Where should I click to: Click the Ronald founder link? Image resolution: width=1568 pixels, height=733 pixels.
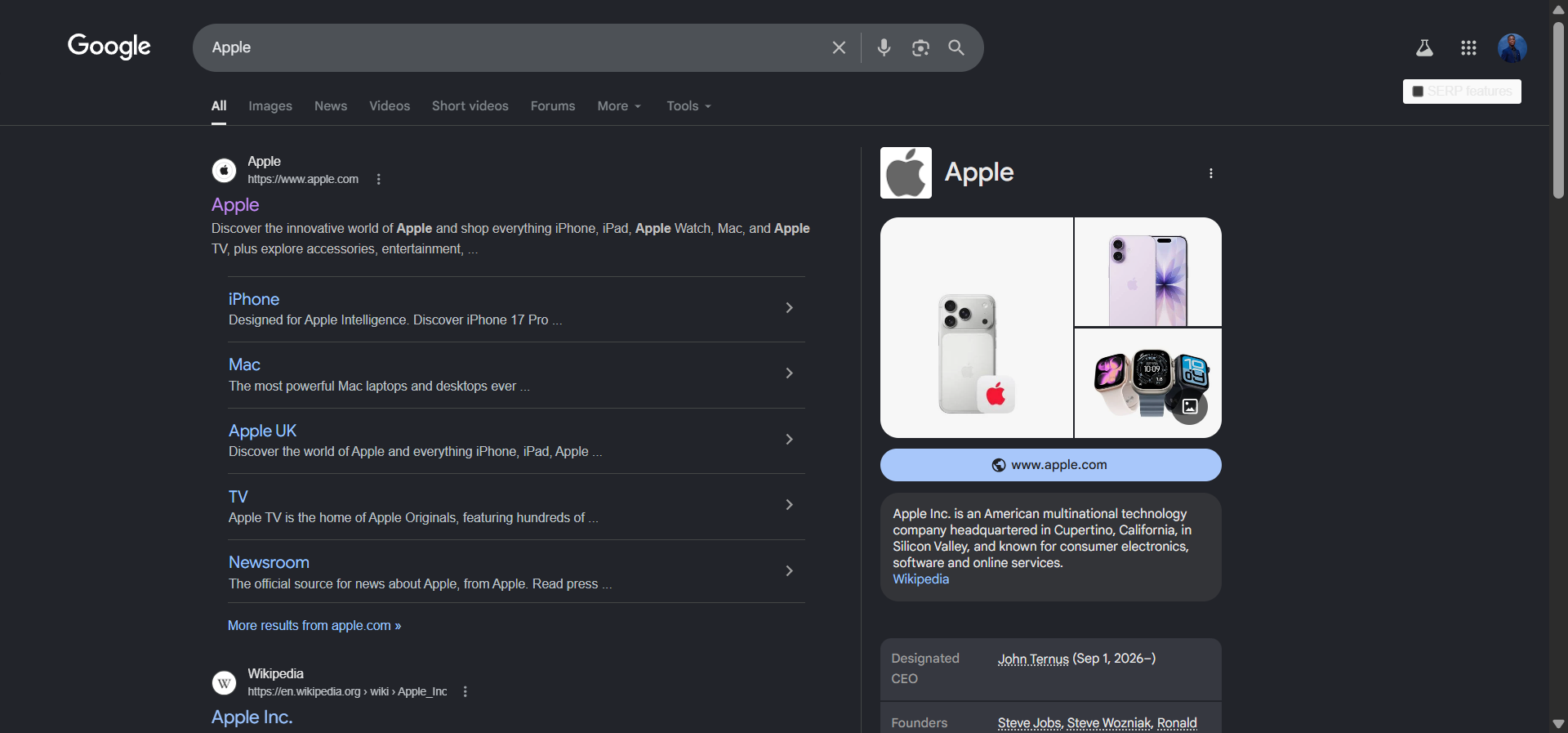(1177, 723)
